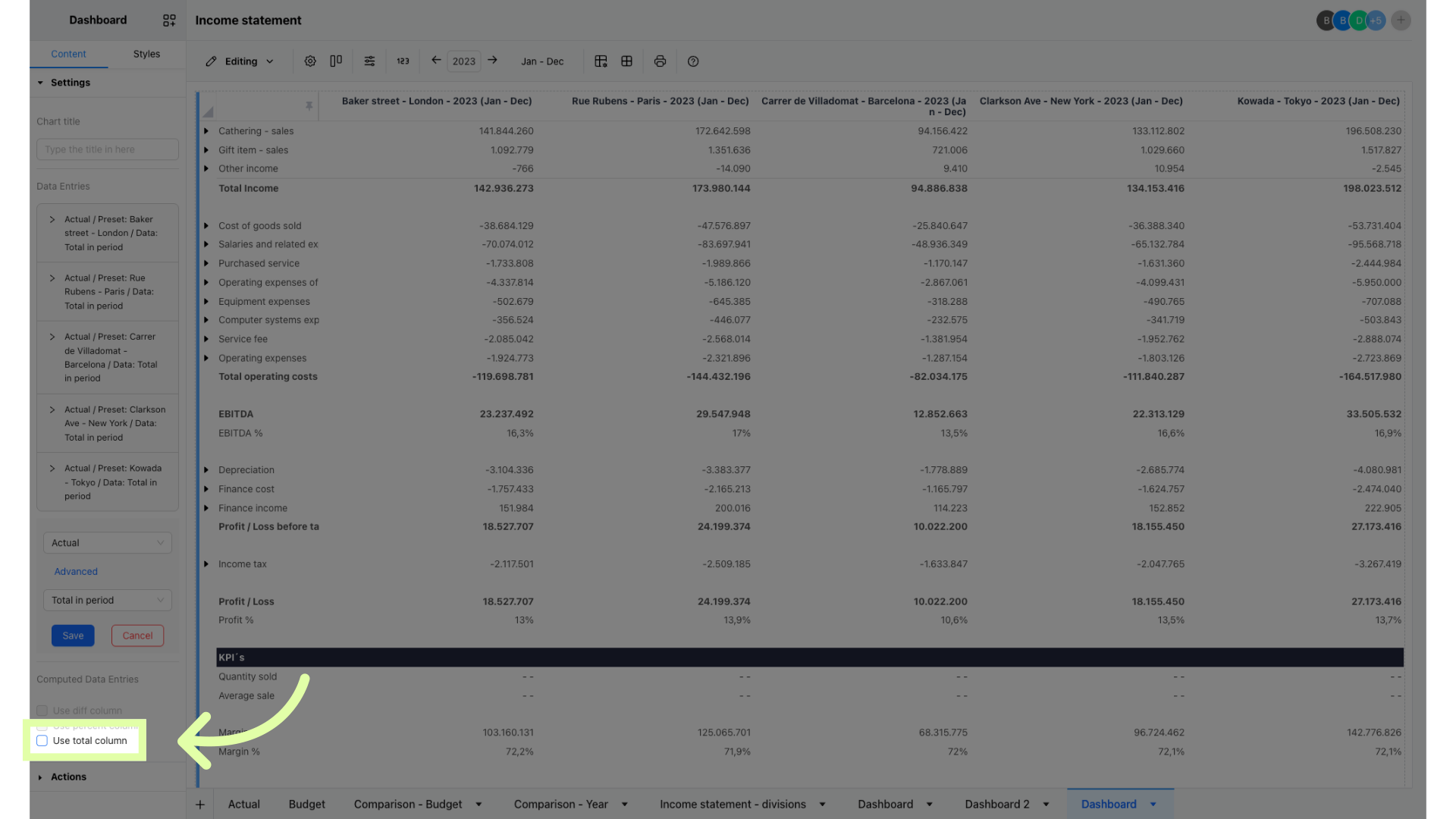
Task: Click the column layout icon next to settings
Action: coord(336,61)
